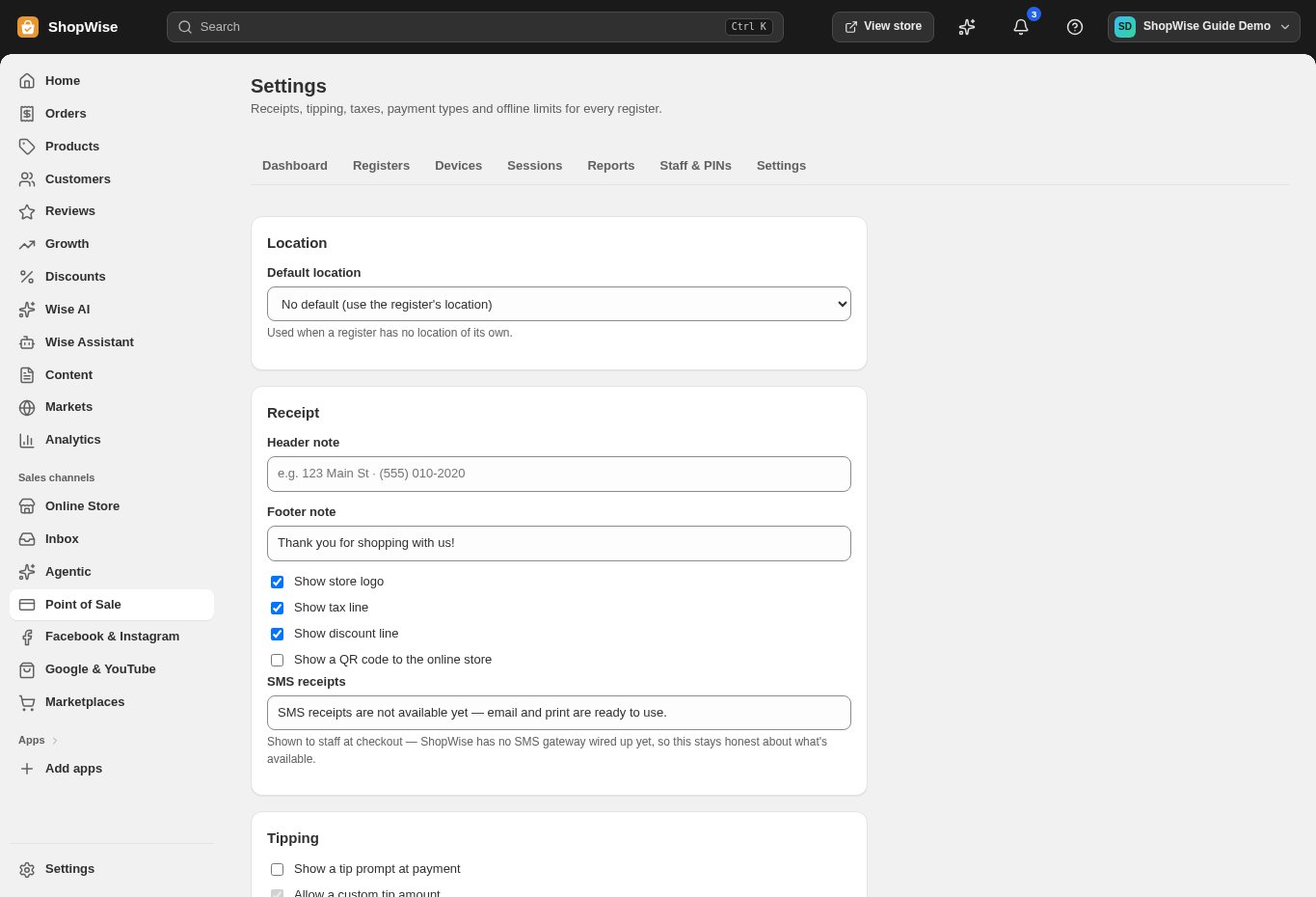Switch to the Sessions tab
The height and width of the screenshot is (897, 1316).
pyautogui.click(x=534, y=166)
